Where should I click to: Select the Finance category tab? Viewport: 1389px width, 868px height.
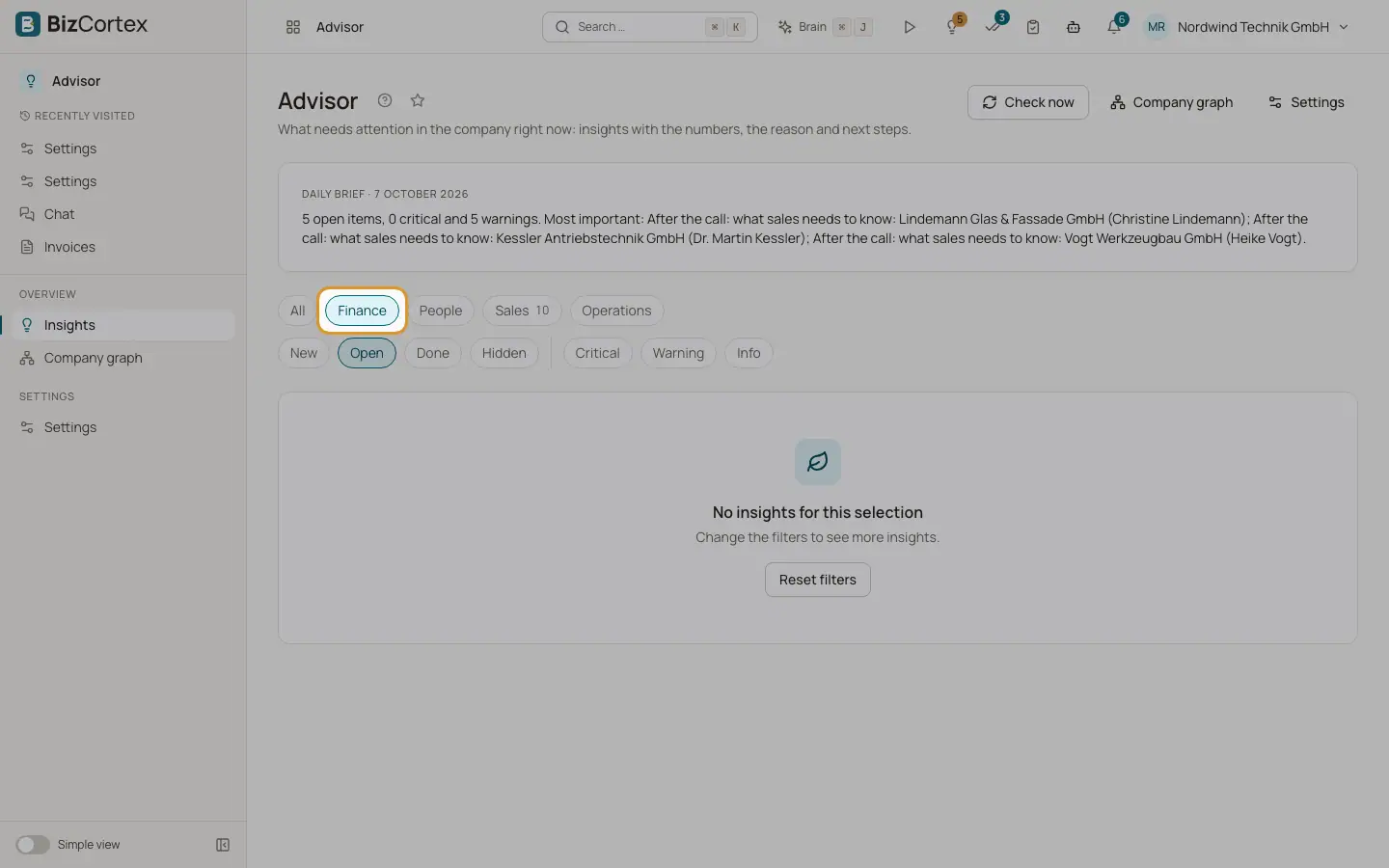pos(362,311)
